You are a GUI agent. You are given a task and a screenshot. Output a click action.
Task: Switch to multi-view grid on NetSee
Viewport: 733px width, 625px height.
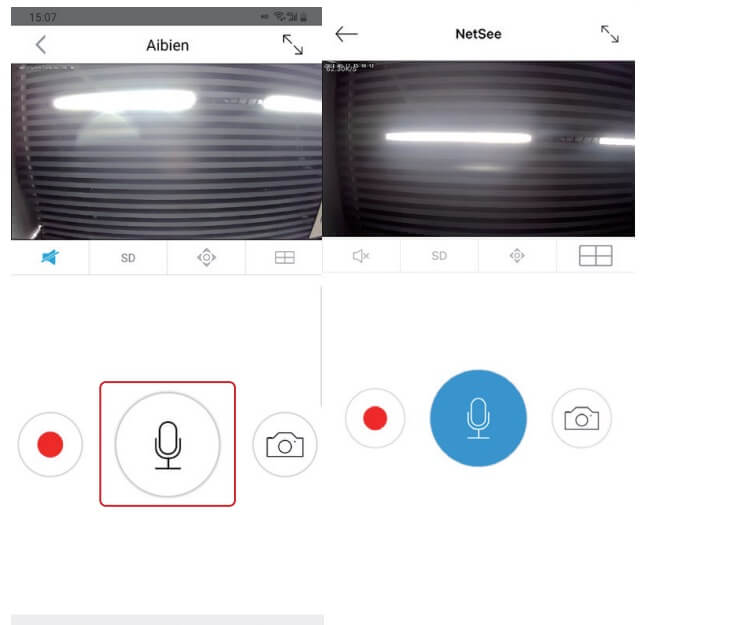pyautogui.click(x=596, y=256)
